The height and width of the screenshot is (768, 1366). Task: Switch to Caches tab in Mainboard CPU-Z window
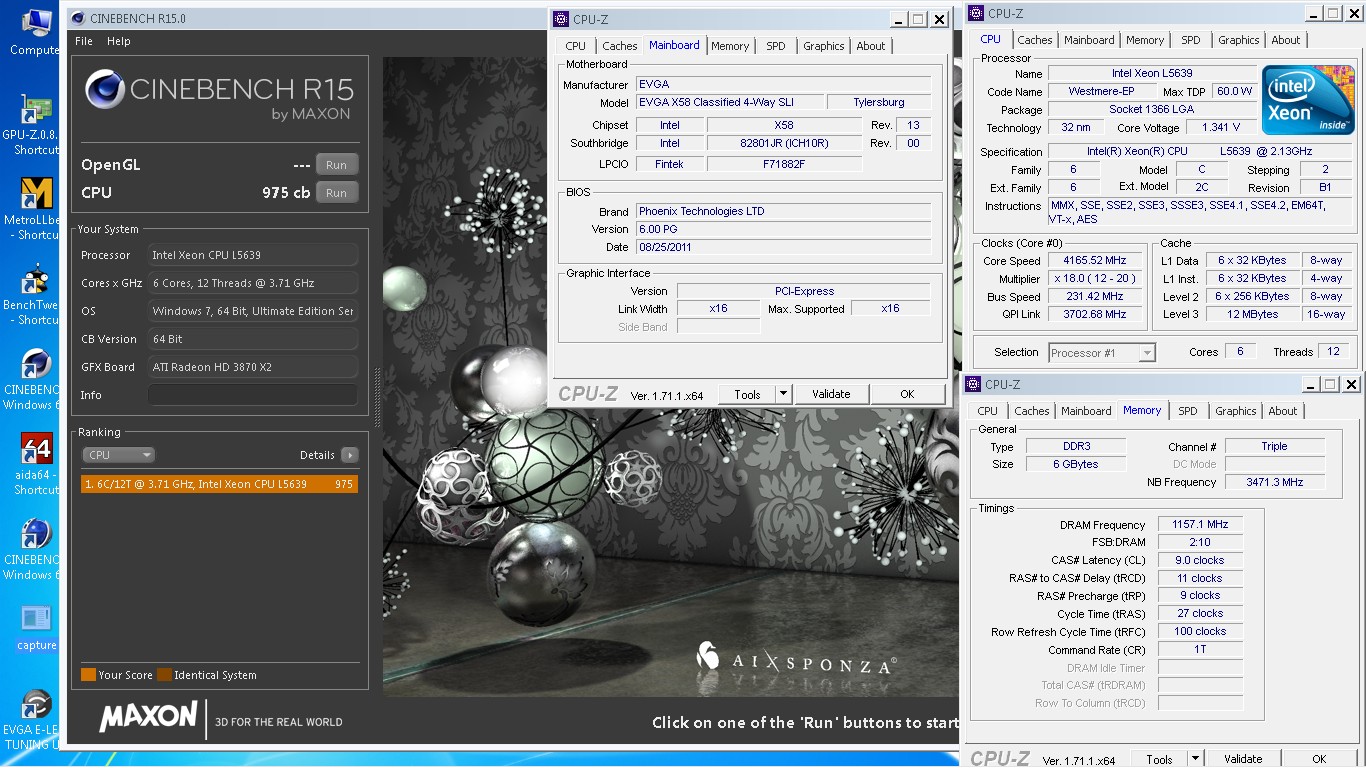tap(620, 46)
